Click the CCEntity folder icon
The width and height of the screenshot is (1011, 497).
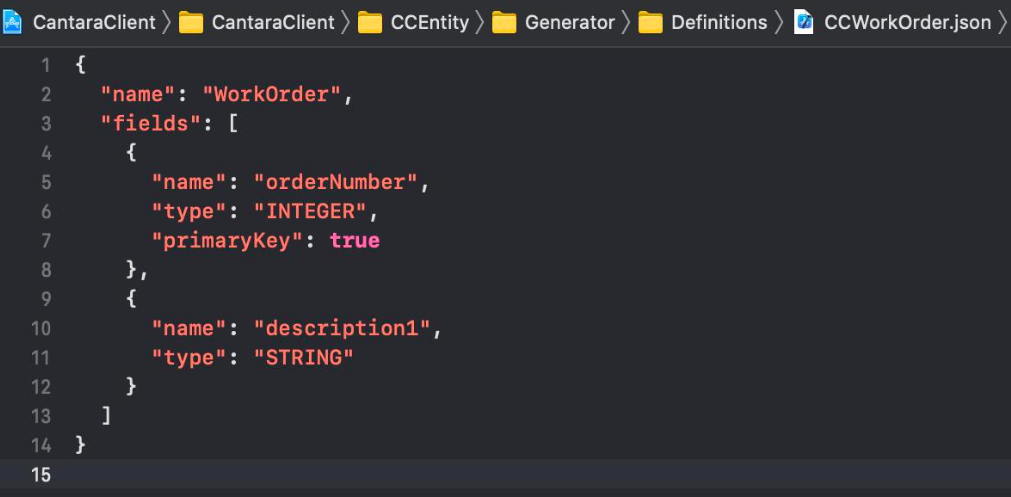[x=370, y=22]
